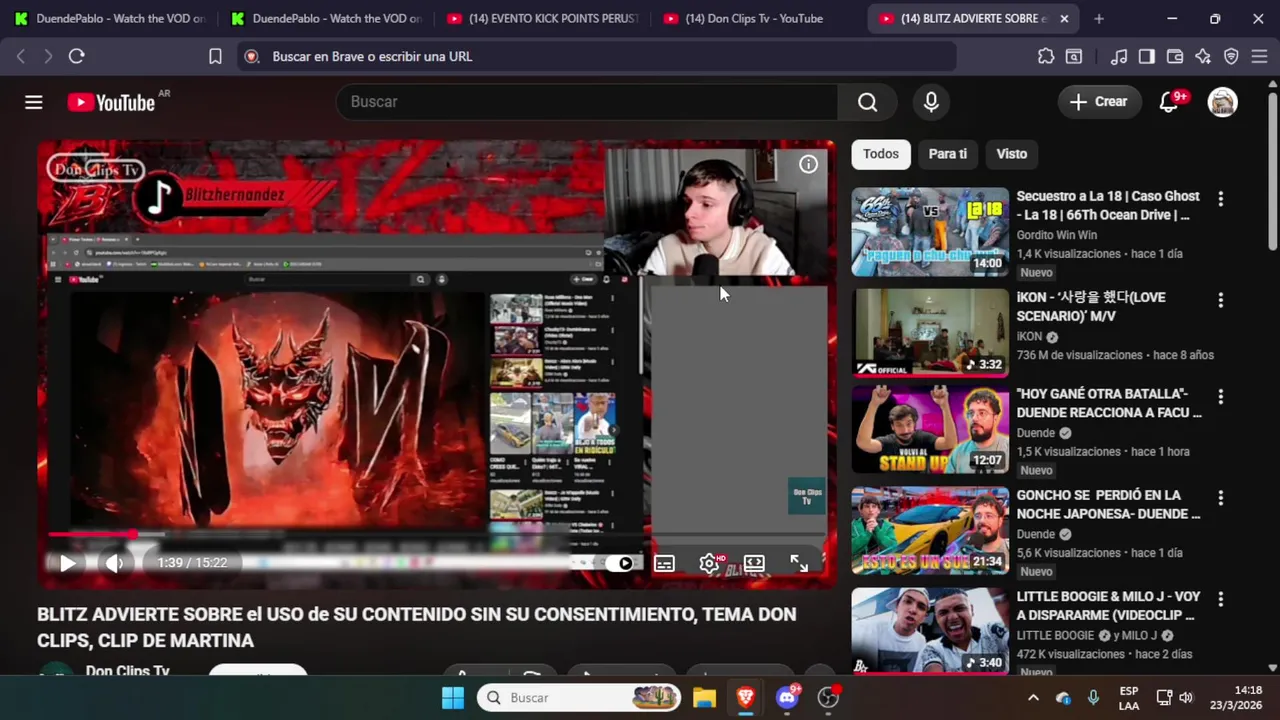This screenshot has width=1280, height=720.
Task: Open GONCHO SE PERDIÓ EN LA NOCHE title
Action: (1108, 504)
